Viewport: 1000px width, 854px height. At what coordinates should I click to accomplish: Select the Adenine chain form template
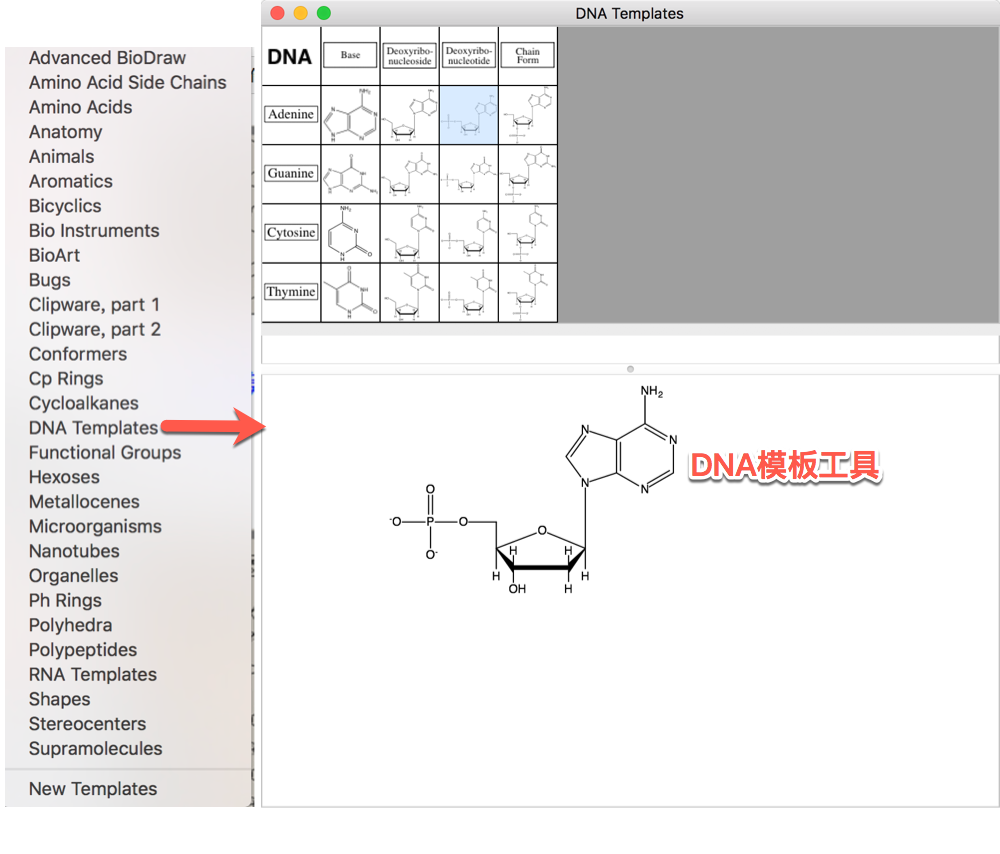pos(528,115)
